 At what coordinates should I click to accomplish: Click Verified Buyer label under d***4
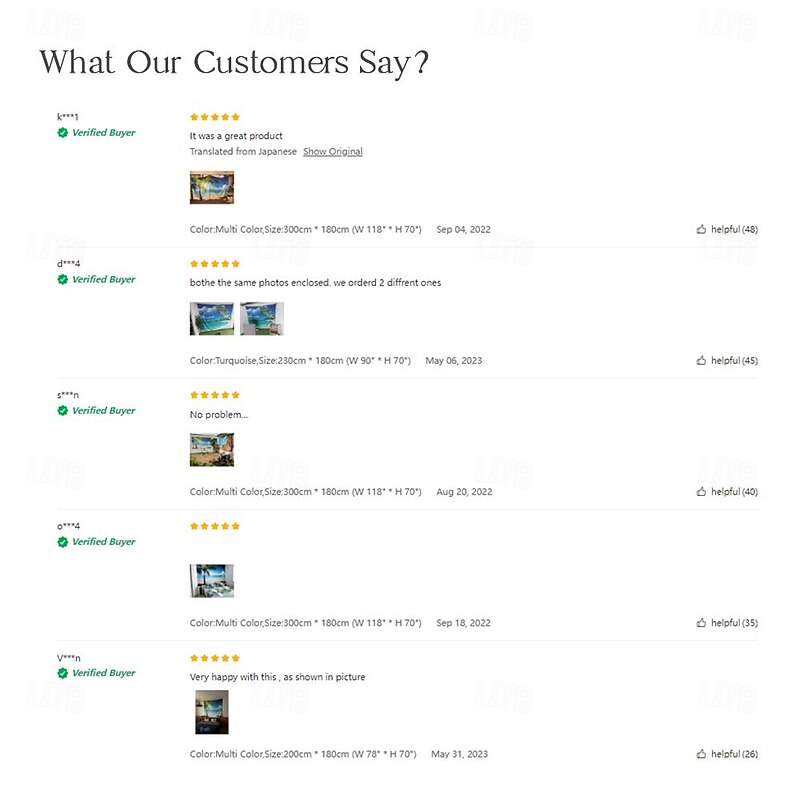pyautogui.click(x=103, y=280)
